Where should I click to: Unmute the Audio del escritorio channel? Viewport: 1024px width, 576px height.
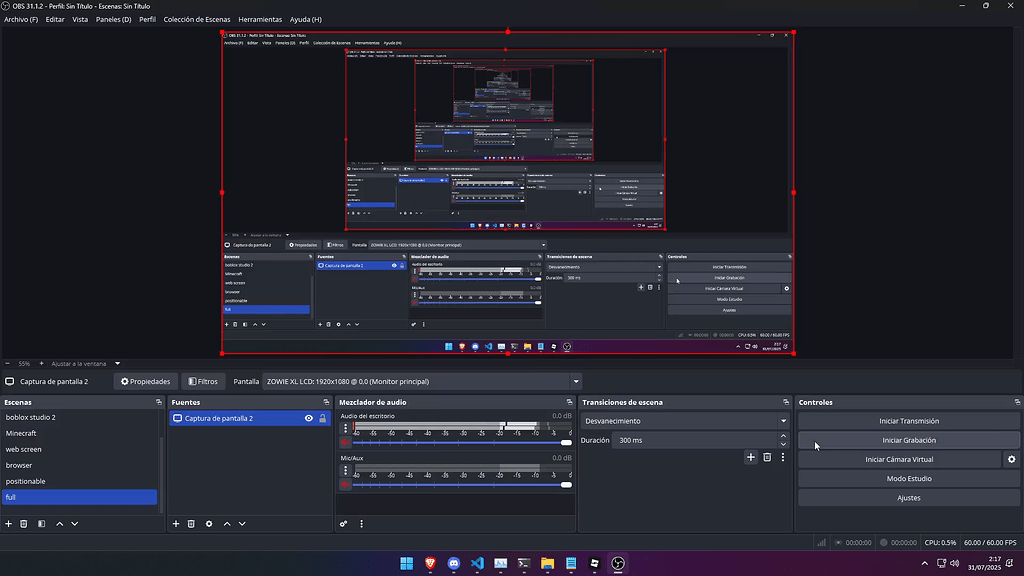pos(345,441)
